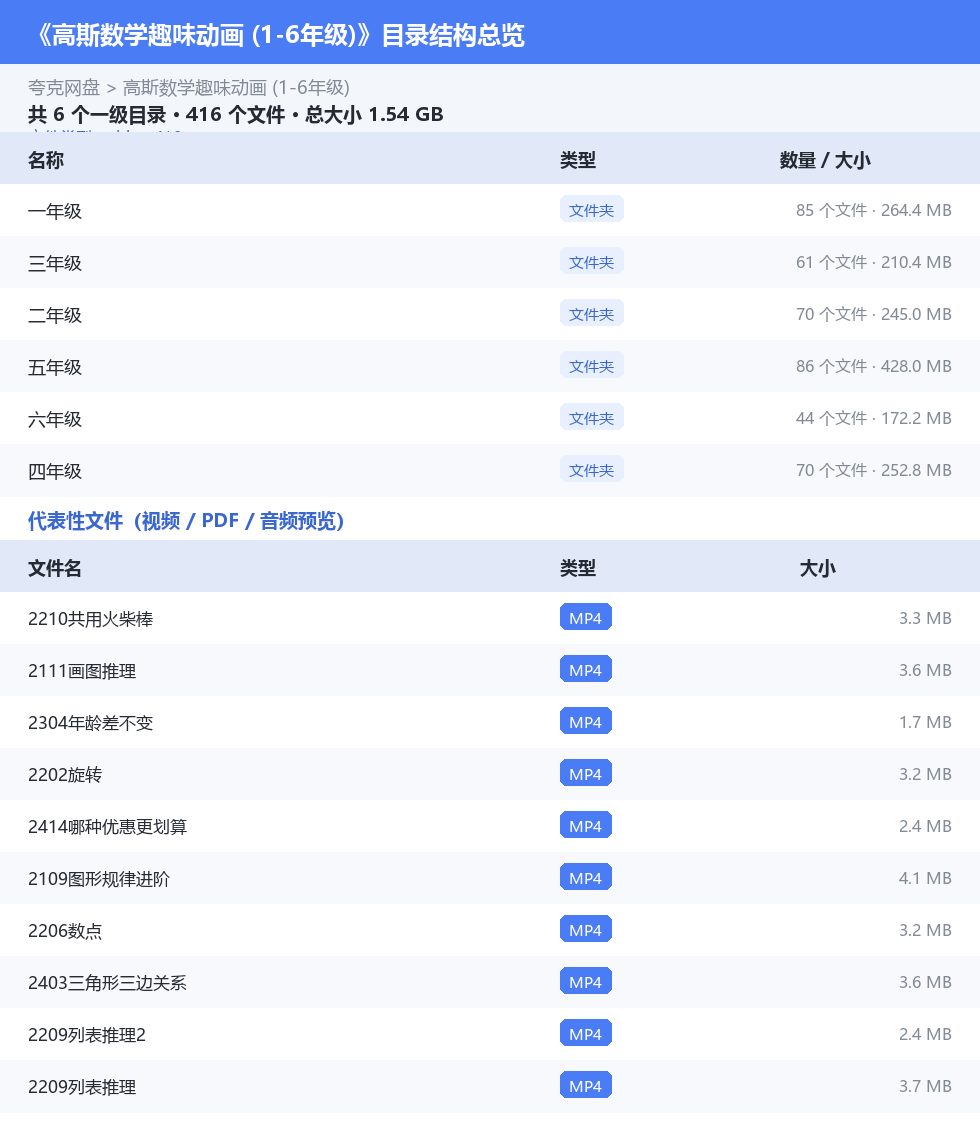Click MP4 badge for 2210共用火柴棒
980x1144 pixels.
click(x=586, y=618)
